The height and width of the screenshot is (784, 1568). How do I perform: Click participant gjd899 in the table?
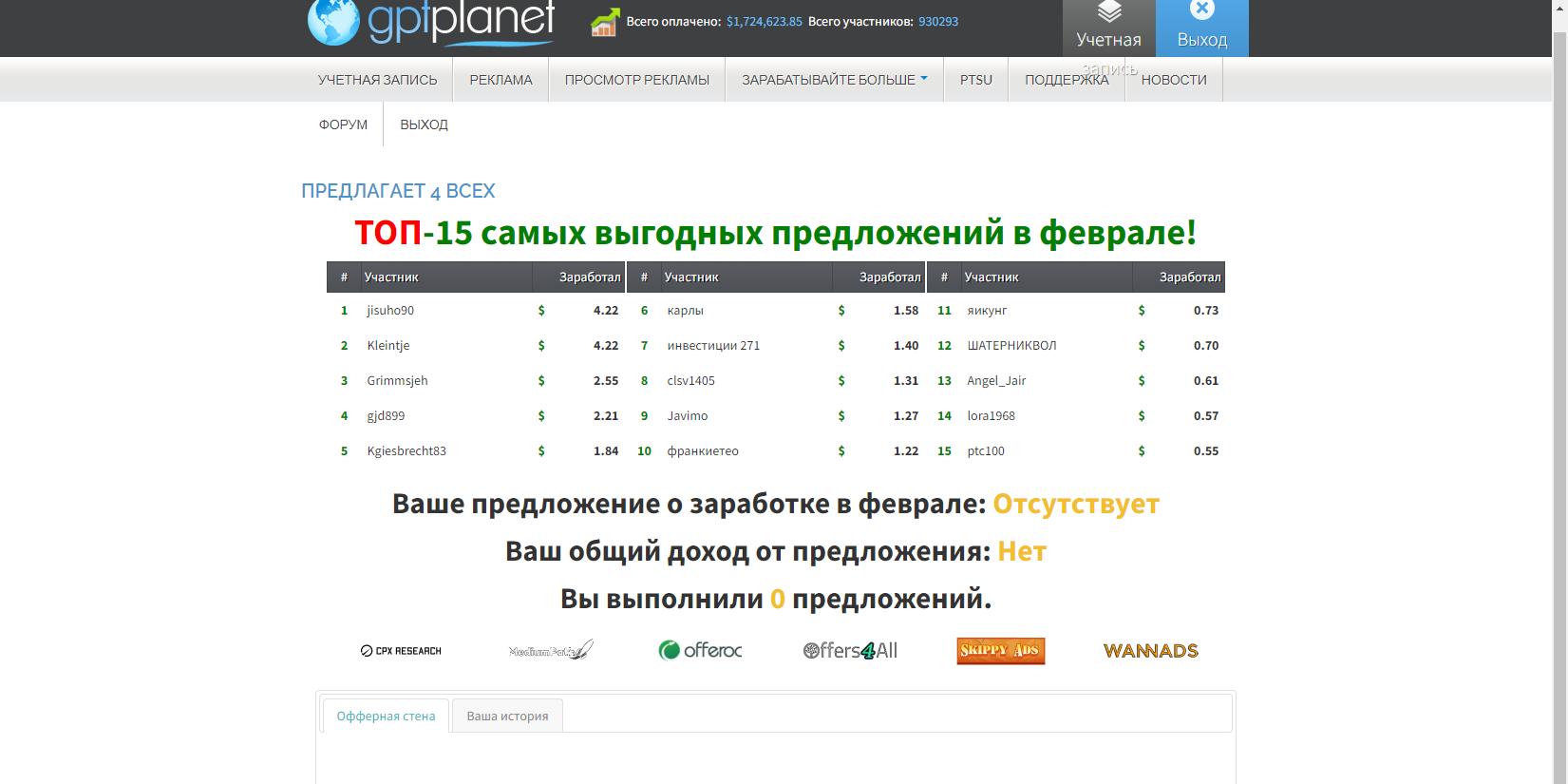click(x=386, y=416)
